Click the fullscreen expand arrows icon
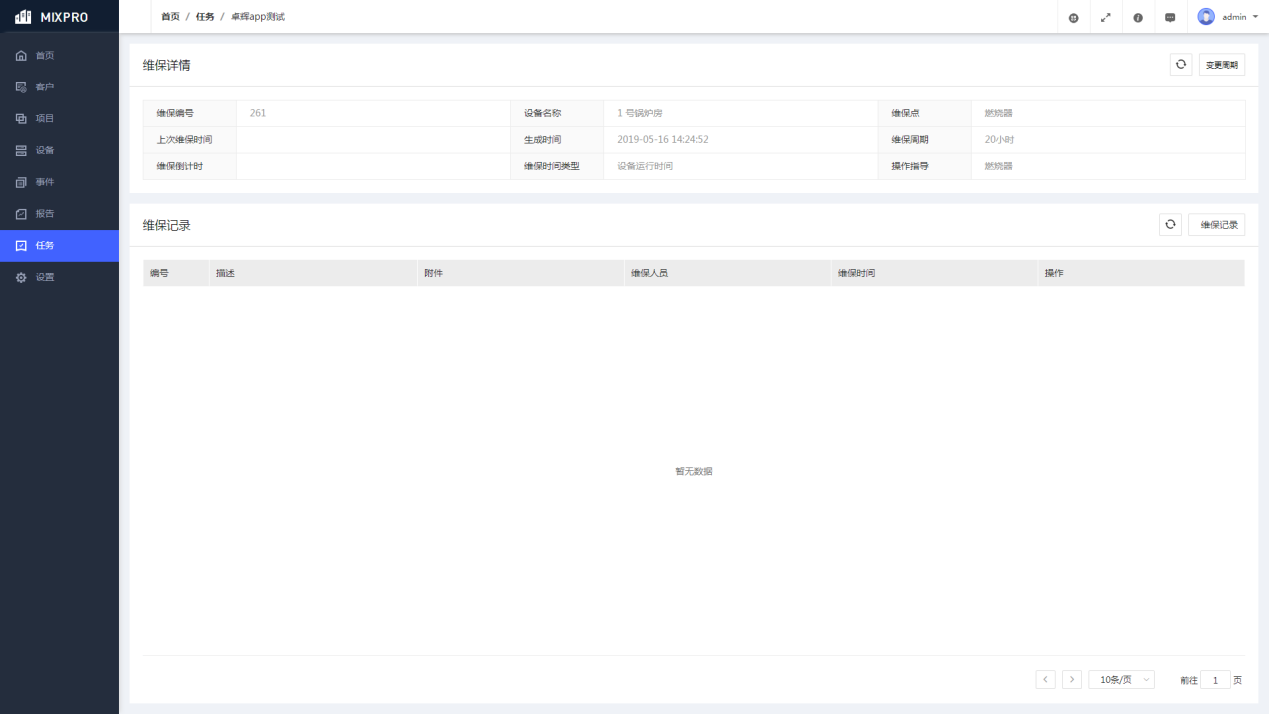Image resolution: width=1269 pixels, height=714 pixels. pyautogui.click(x=1106, y=17)
